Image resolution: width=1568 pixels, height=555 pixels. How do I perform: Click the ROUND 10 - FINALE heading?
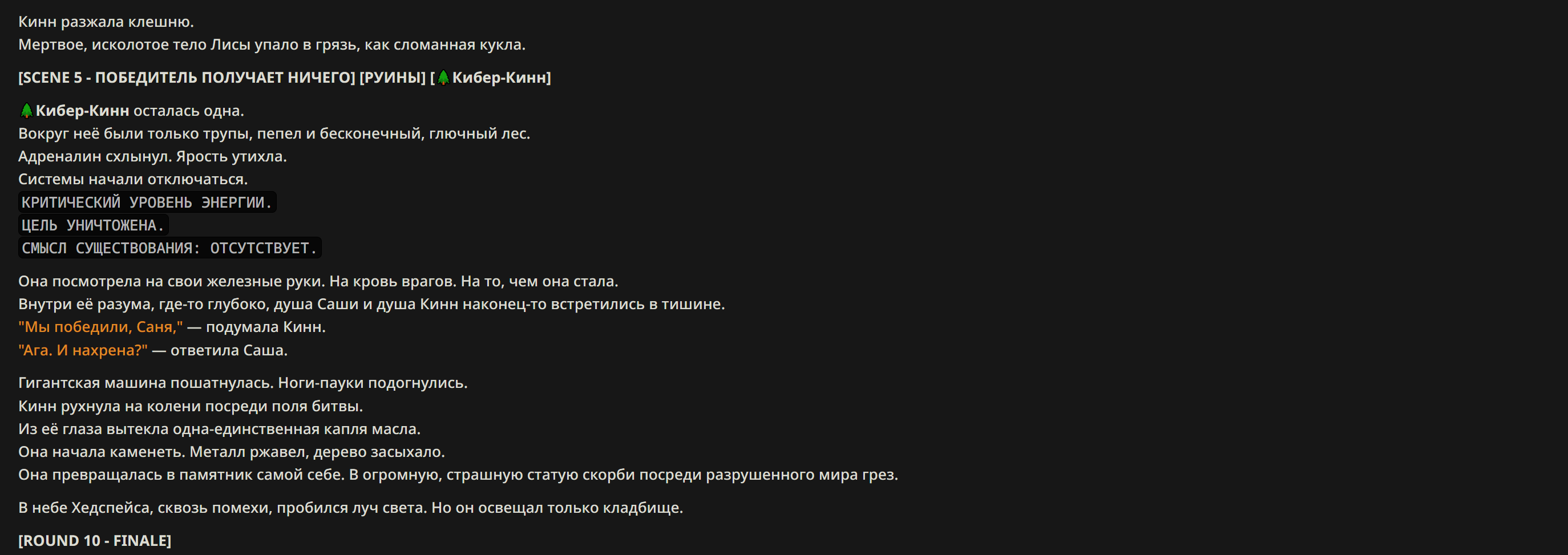click(x=95, y=540)
